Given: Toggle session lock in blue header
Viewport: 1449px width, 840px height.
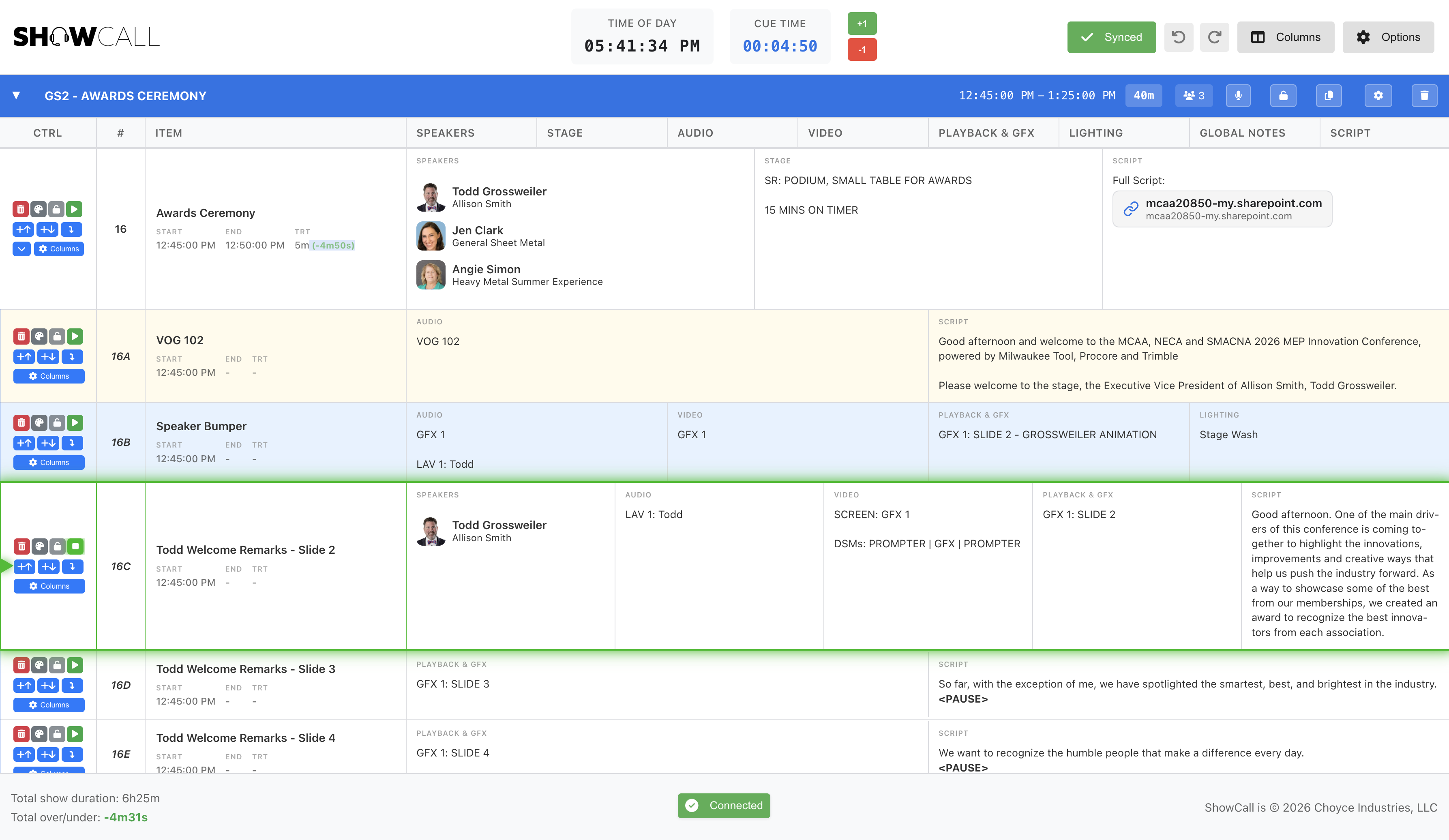Looking at the screenshot, I should [1283, 95].
